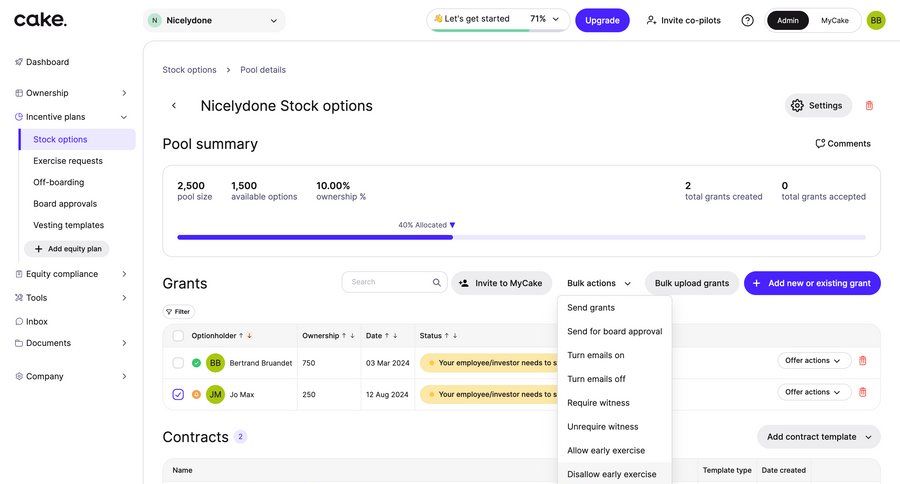Click the pool allocation progress bar

point(520,237)
